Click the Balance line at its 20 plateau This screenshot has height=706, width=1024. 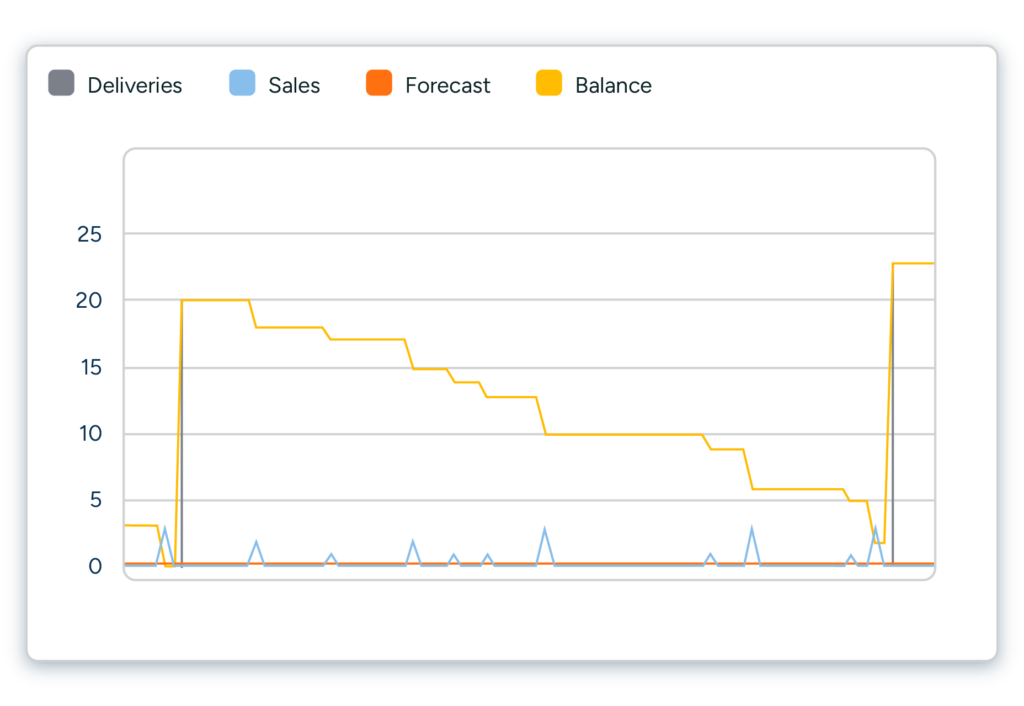(215, 300)
